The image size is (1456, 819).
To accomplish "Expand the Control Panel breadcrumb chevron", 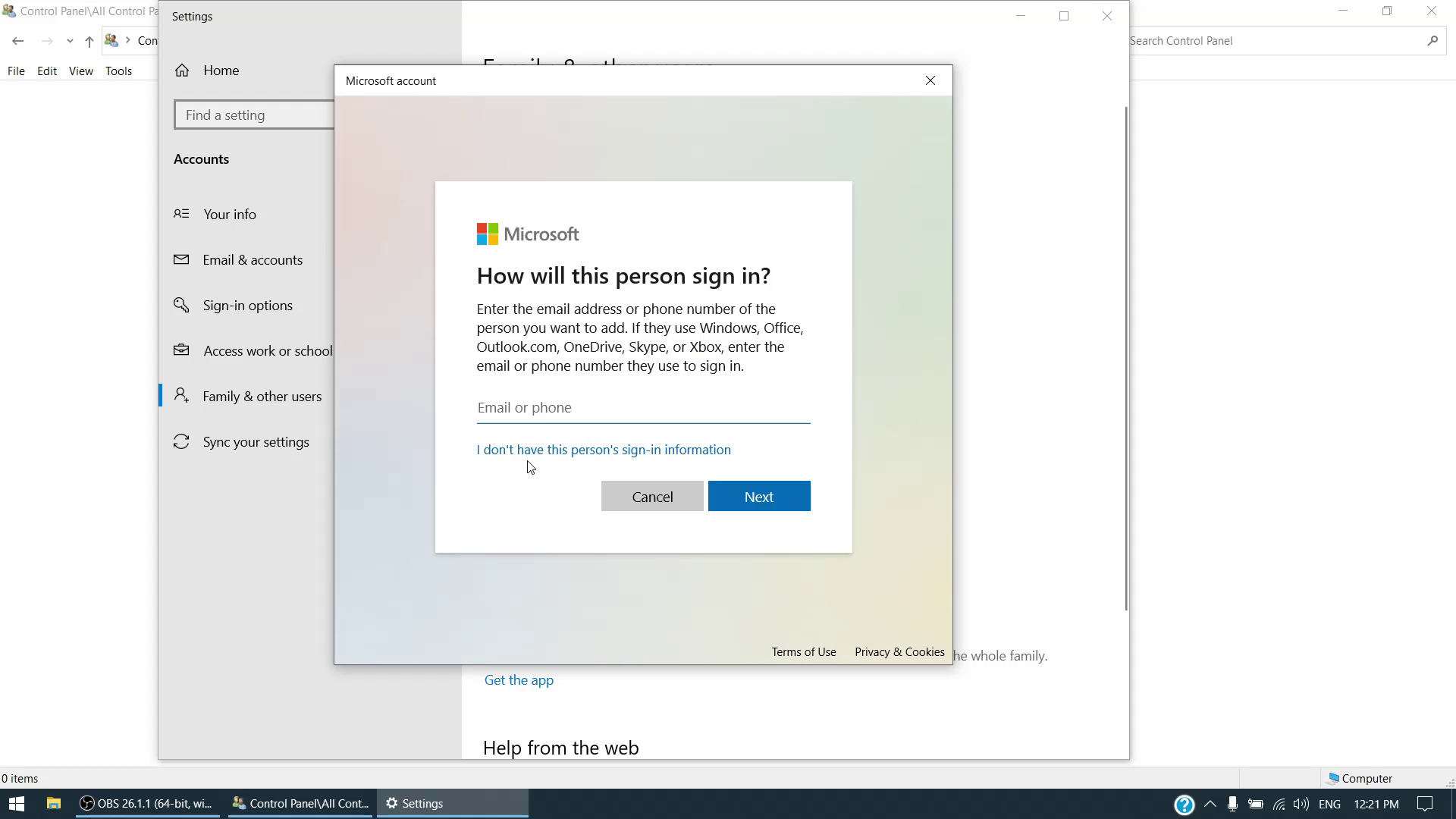I will pyautogui.click(x=128, y=41).
